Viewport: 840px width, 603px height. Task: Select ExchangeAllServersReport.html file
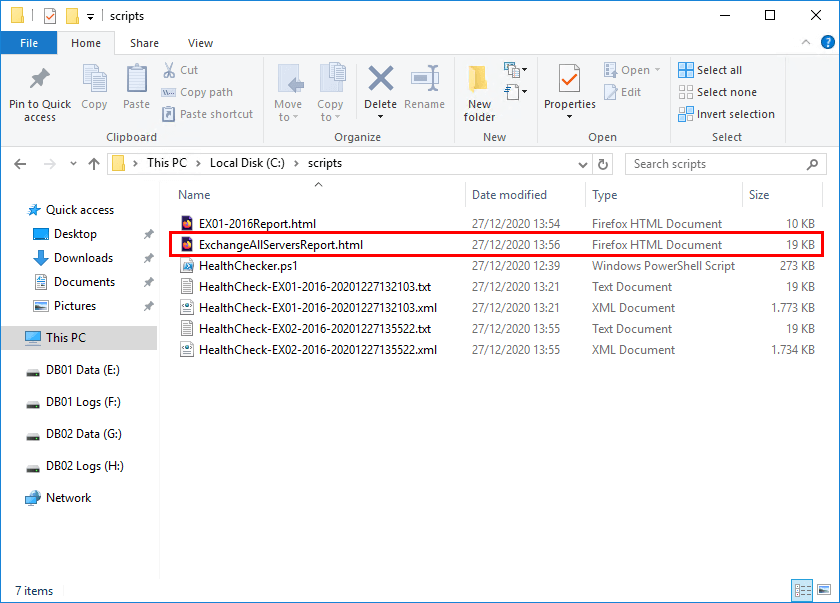pyautogui.click(x=497, y=245)
